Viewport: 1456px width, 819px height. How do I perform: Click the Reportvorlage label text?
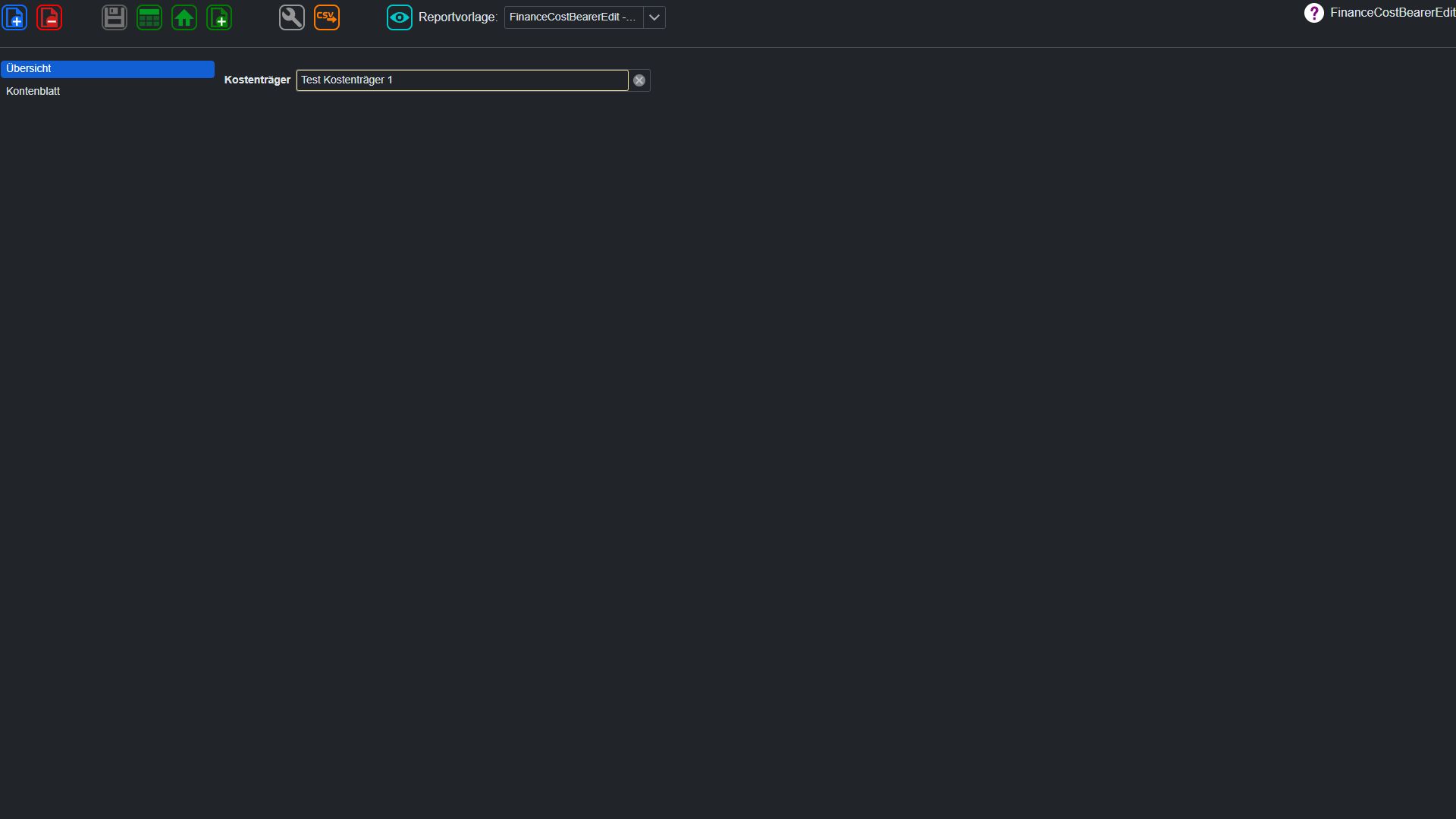(x=458, y=17)
